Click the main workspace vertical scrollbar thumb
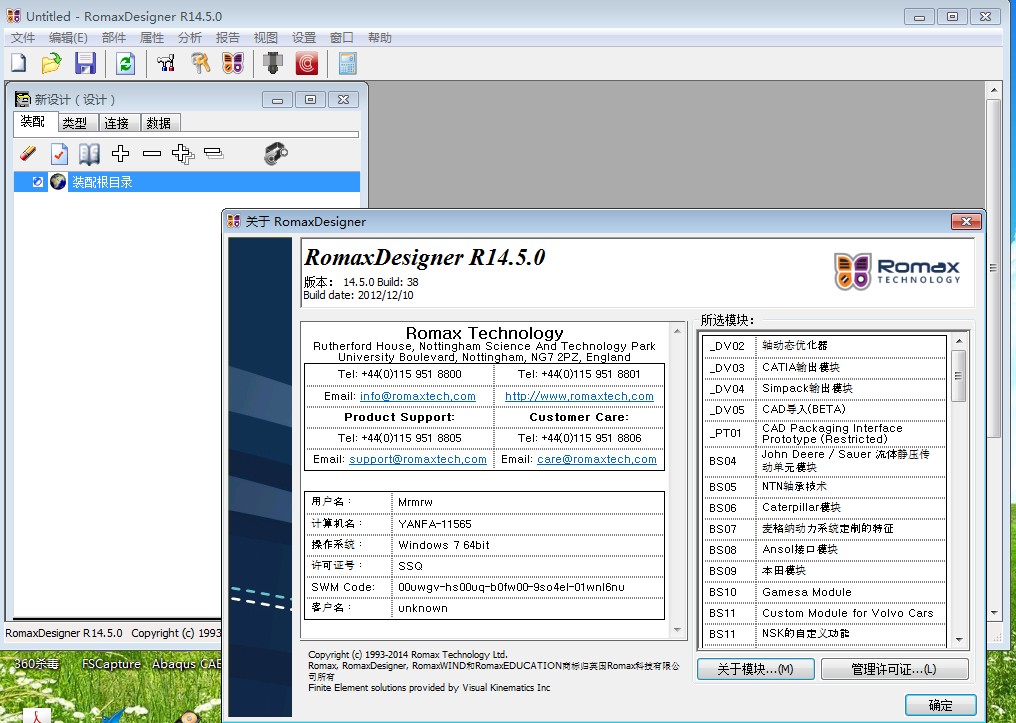Image resolution: width=1016 pixels, height=723 pixels. coord(993,267)
